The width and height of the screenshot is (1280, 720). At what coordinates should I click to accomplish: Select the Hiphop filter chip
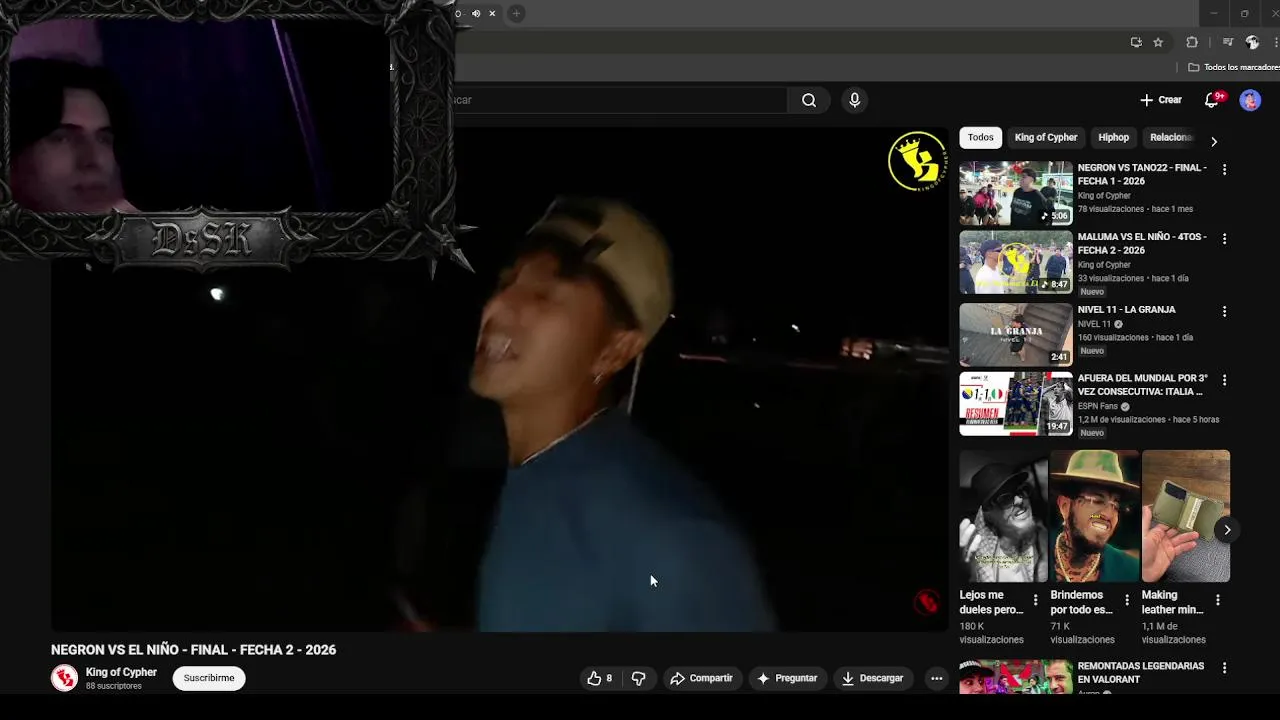(1113, 137)
